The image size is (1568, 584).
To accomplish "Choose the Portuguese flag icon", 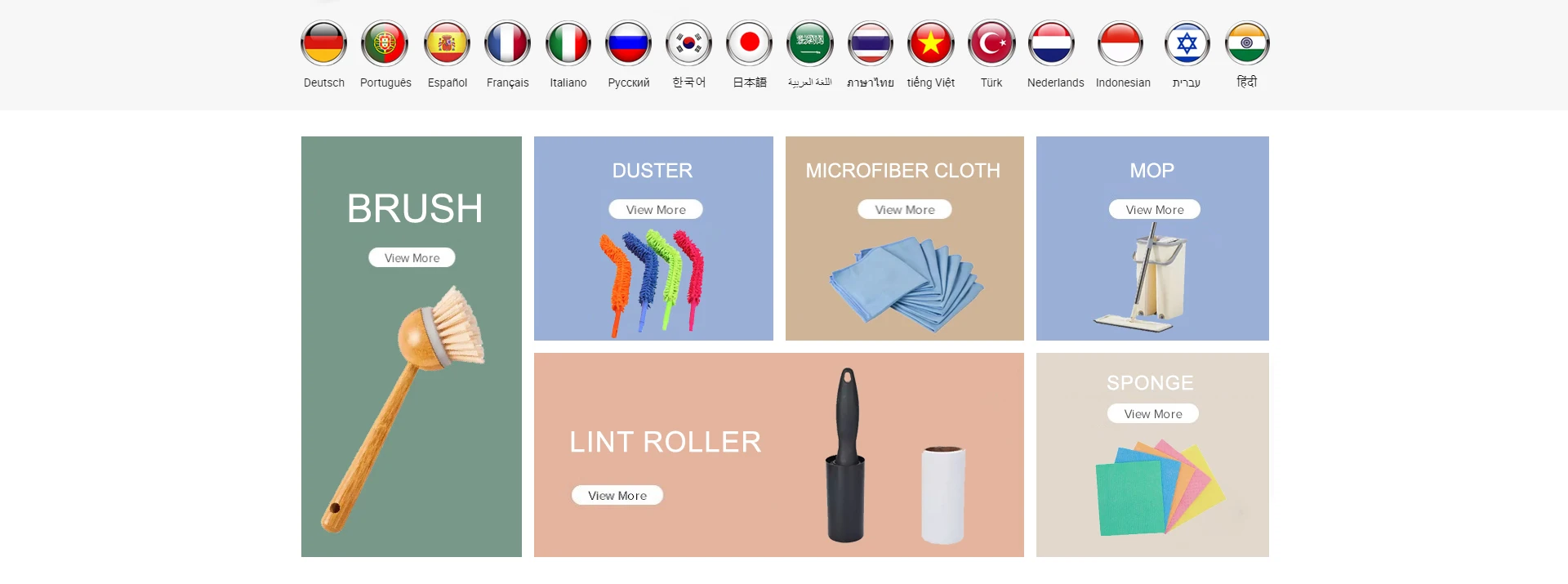I will coord(385,42).
